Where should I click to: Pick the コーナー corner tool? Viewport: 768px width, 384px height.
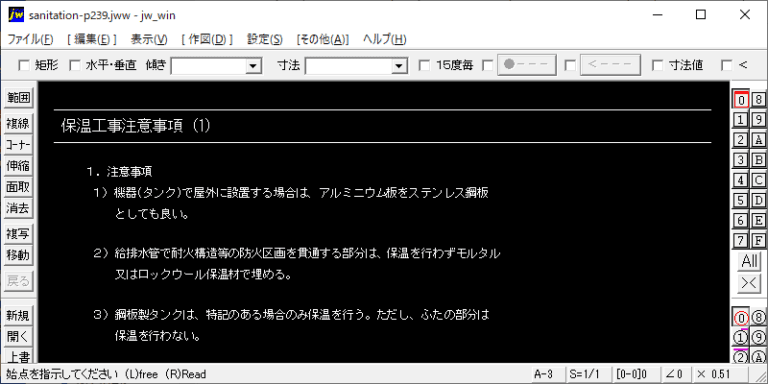18,145
